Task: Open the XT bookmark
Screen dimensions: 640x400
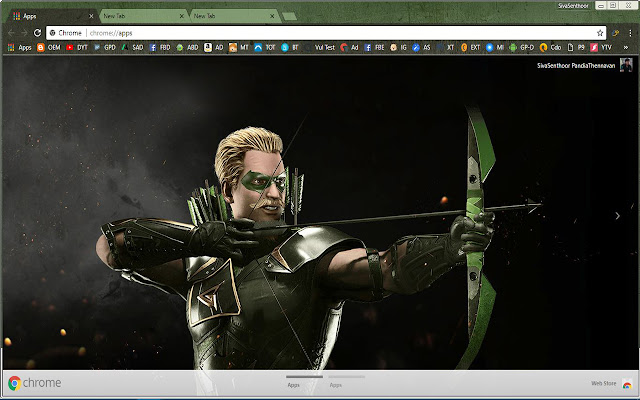Action: point(445,47)
